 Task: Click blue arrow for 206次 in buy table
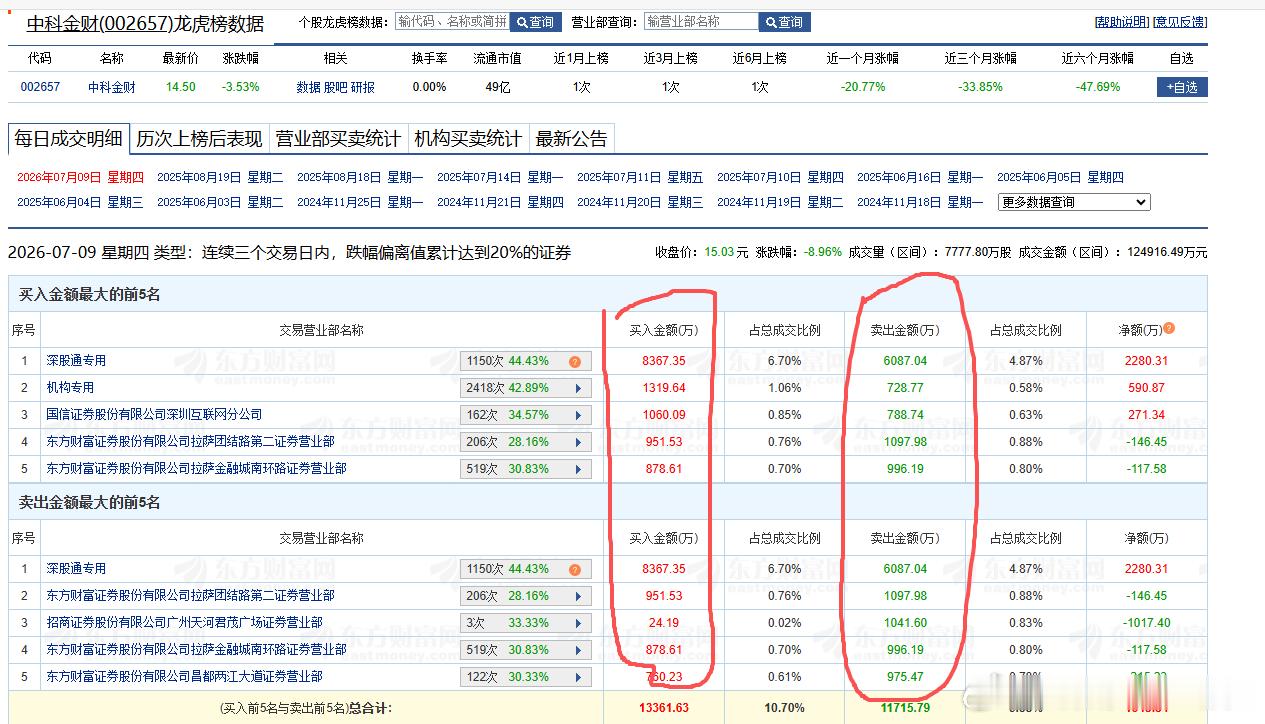[578, 442]
